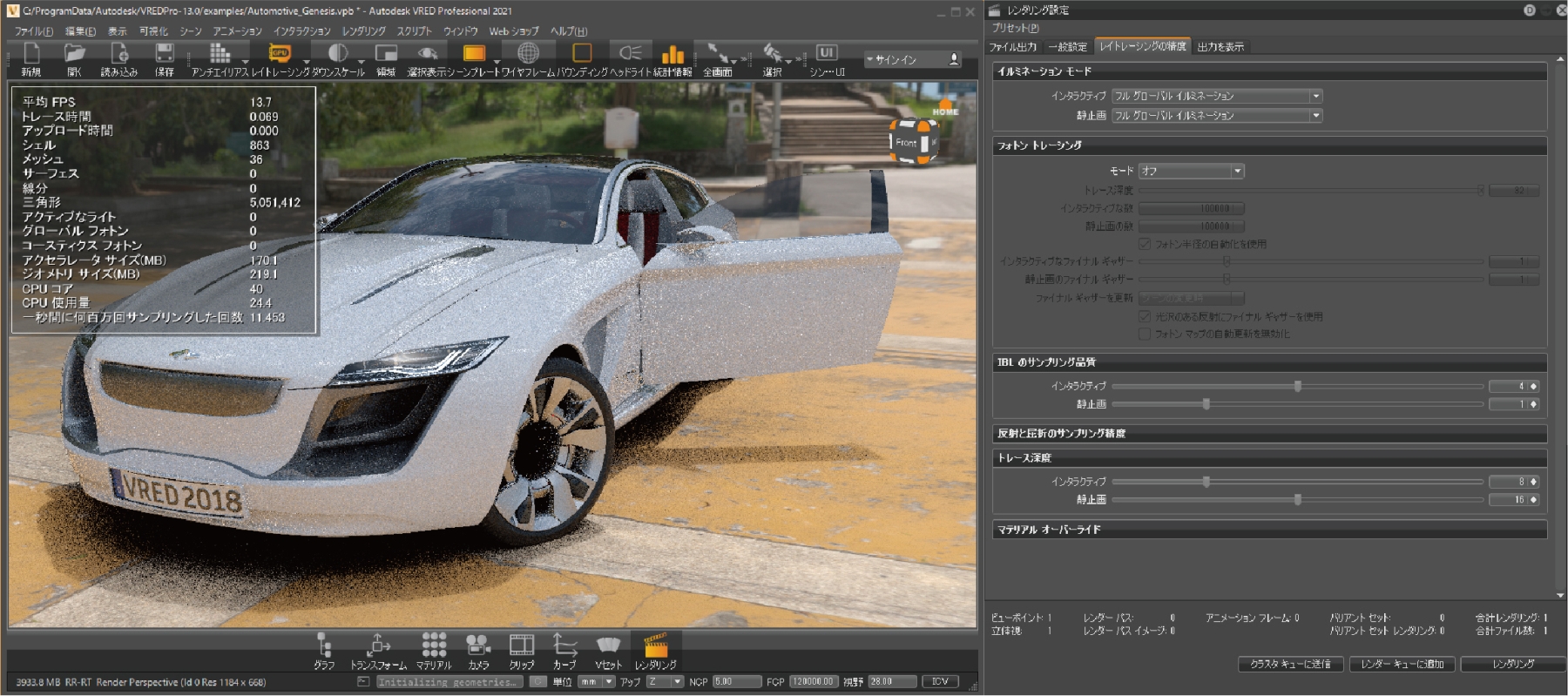
Task: Click the 選択 selection tool icon
Action: click(x=772, y=54)
